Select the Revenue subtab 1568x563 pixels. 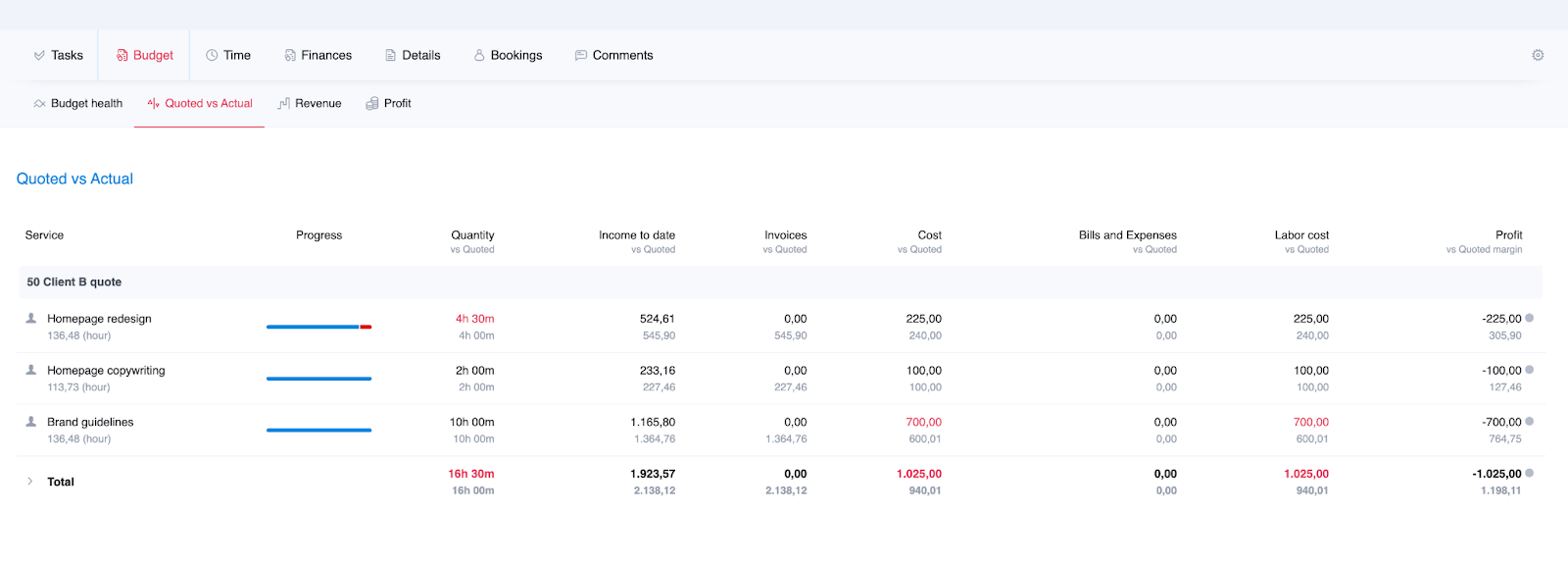click(x=310, y=103)
